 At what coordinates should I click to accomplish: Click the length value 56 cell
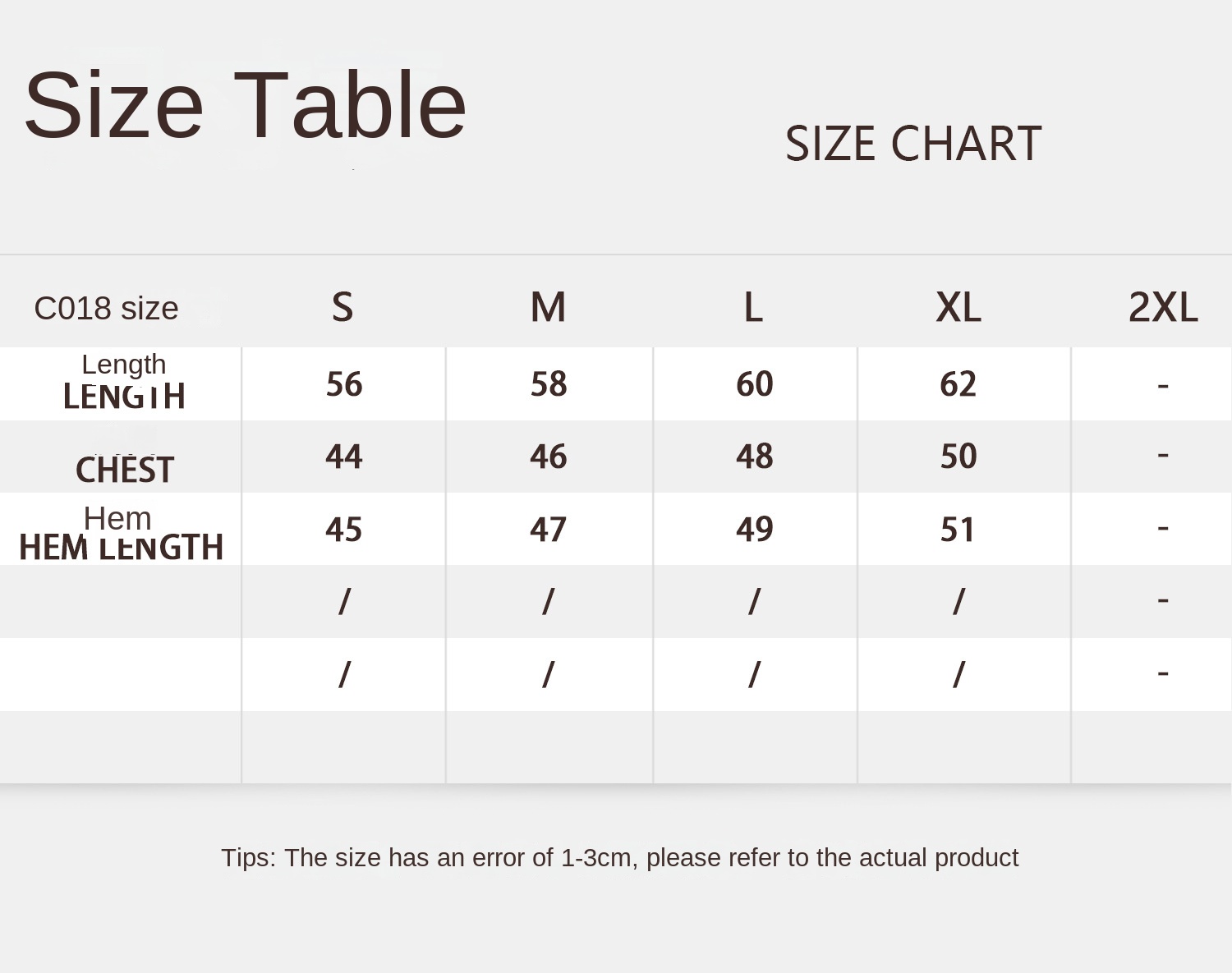(x=343, y=384)
